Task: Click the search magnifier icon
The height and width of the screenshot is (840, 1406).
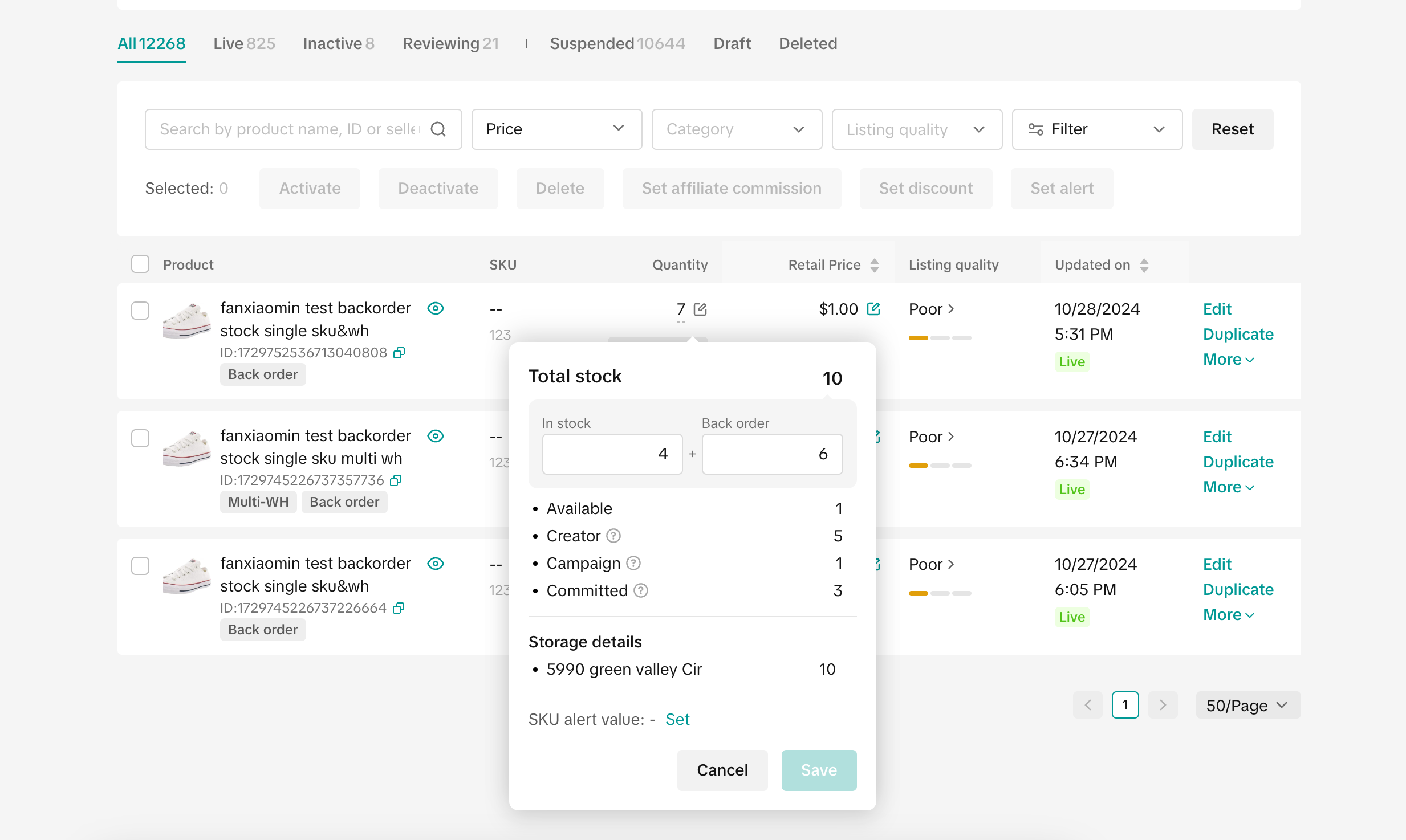Action: 438,129
